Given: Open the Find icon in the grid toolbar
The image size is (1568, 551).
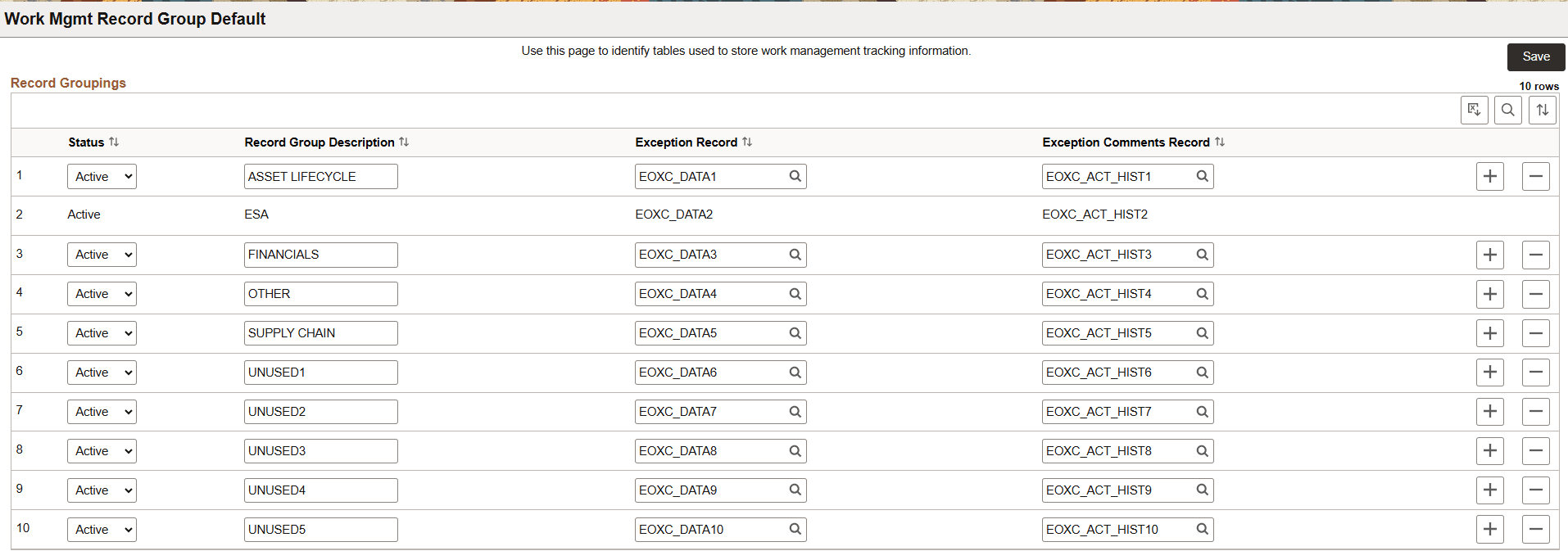Looking at the screenshot, I should [1508, 109].
